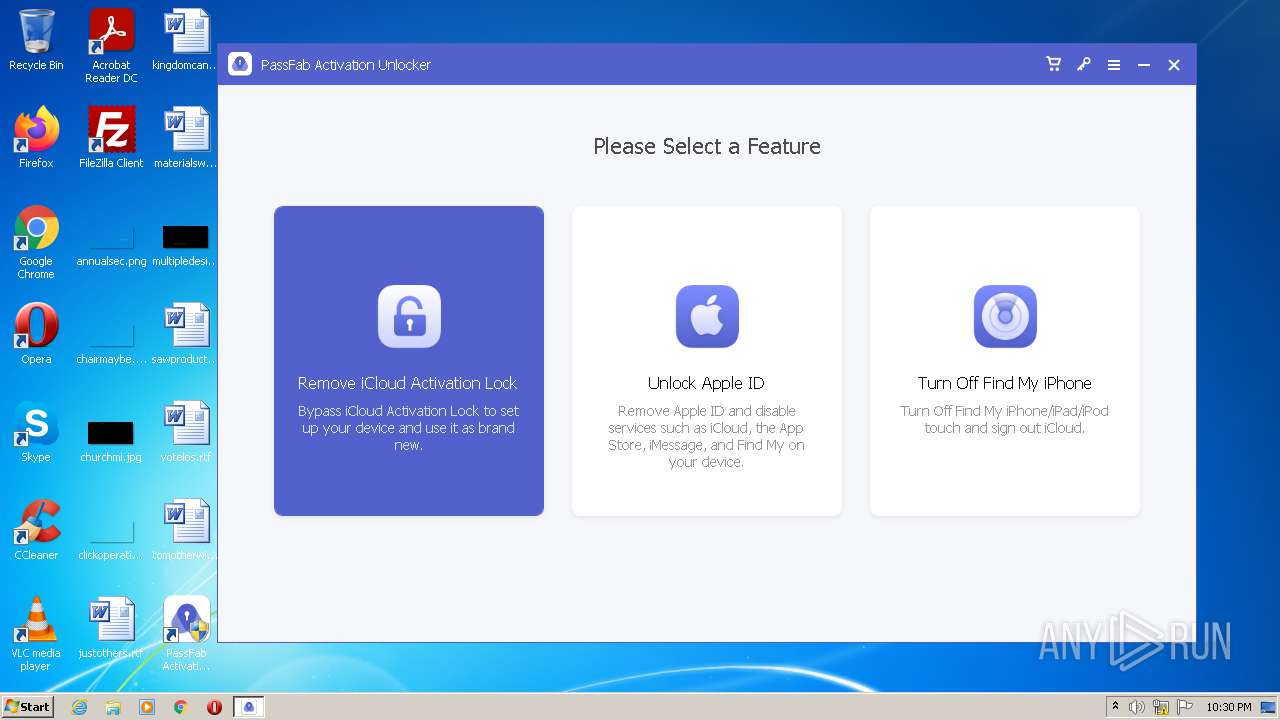Image resolution: width=1280 pixels, height=720 pixels.
Task: Select the annualsec.png file
Action: point(111,244)
